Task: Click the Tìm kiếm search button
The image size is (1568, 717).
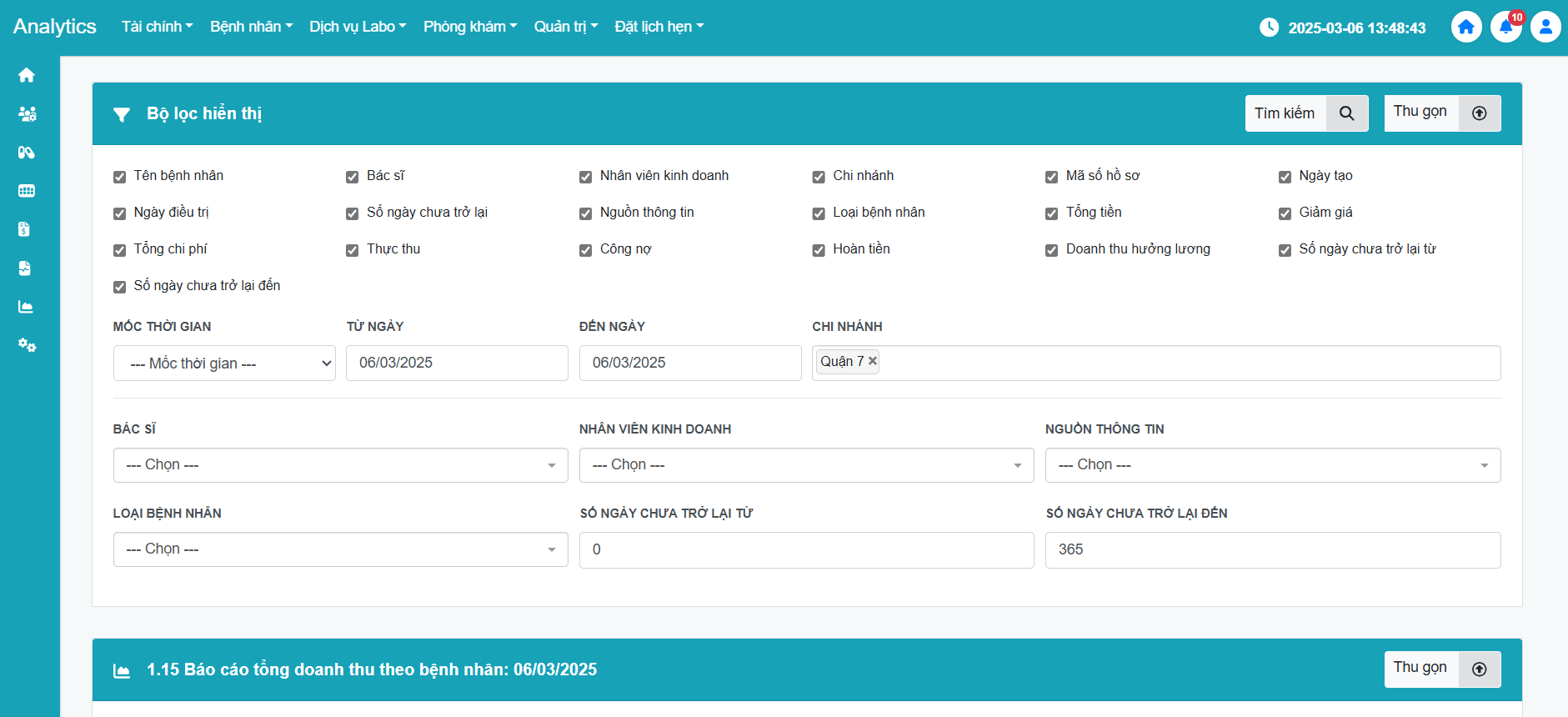Action: 1305,113
